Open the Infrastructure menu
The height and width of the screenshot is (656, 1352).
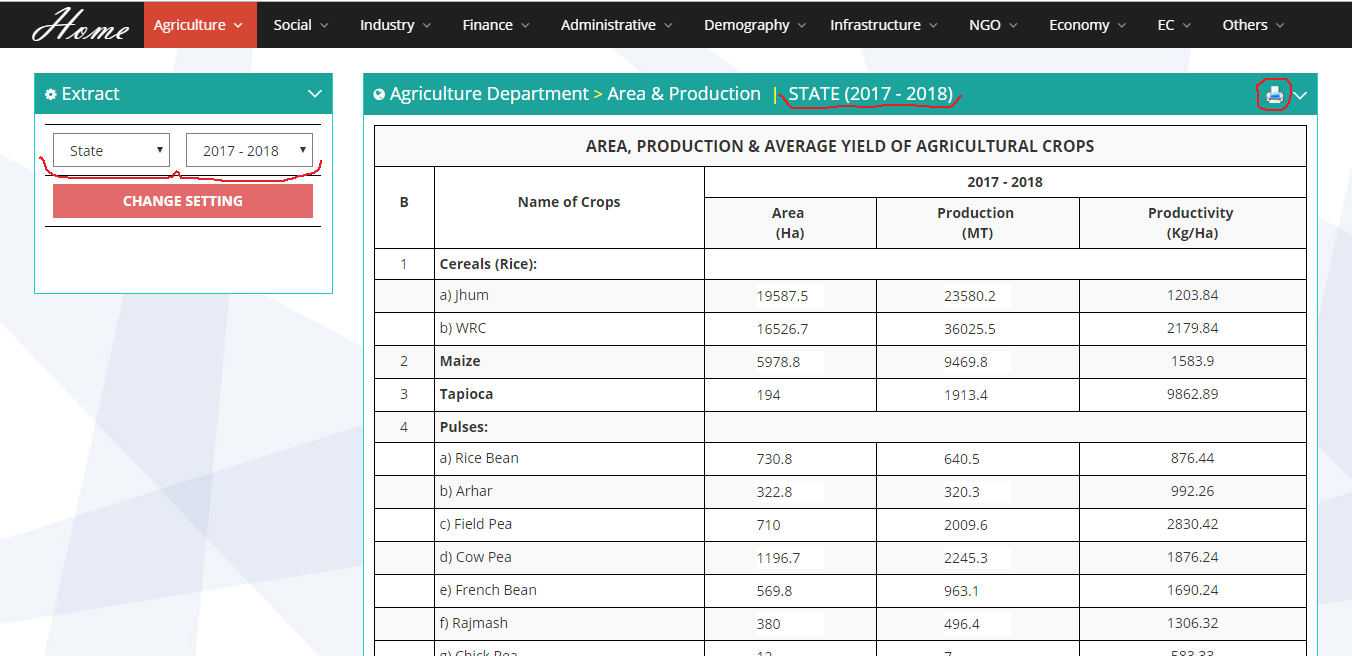coord(883,25)
